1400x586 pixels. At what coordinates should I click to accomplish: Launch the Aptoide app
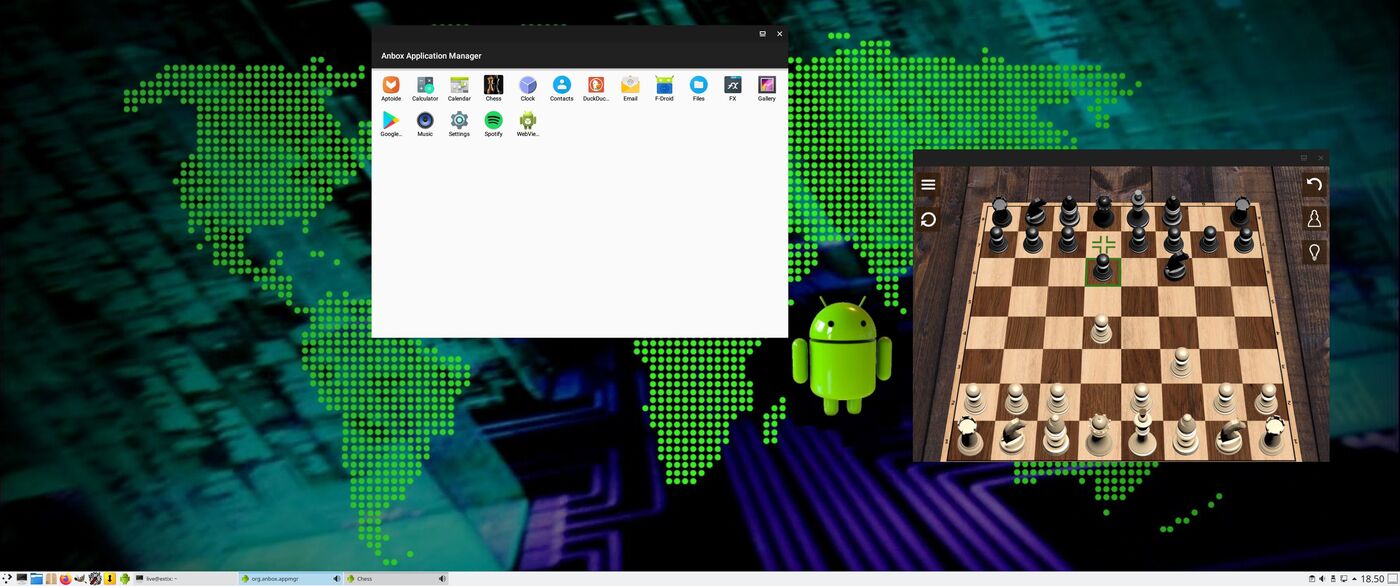pyautogui.click(x=391, y=86)
